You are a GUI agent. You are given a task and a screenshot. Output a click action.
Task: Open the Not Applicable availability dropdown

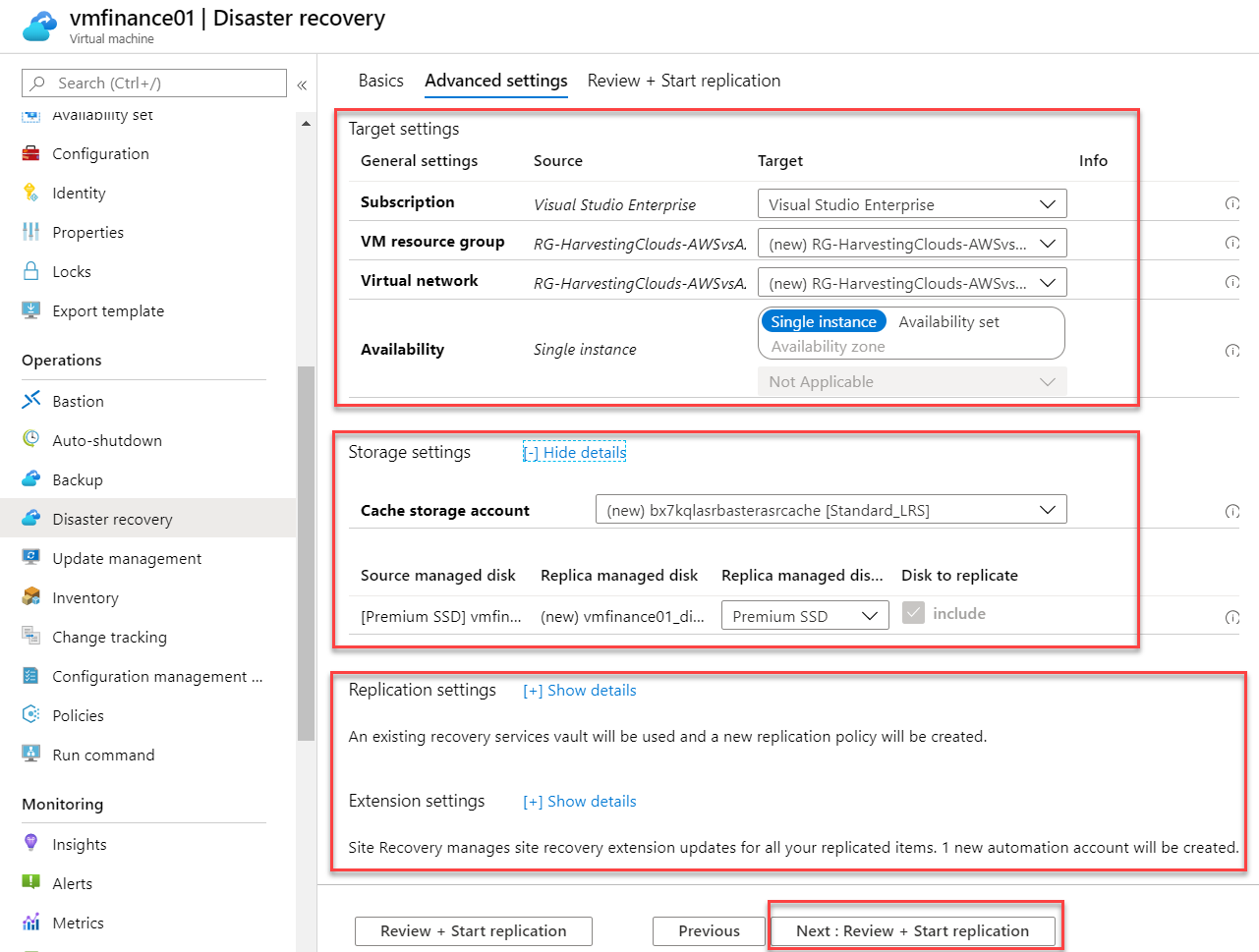912,381
